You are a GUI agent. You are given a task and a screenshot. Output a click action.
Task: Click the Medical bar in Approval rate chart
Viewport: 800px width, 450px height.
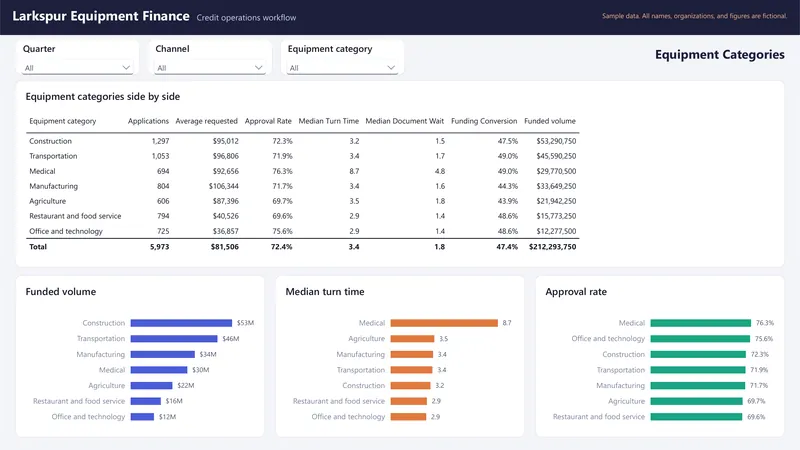pos(701,323)
